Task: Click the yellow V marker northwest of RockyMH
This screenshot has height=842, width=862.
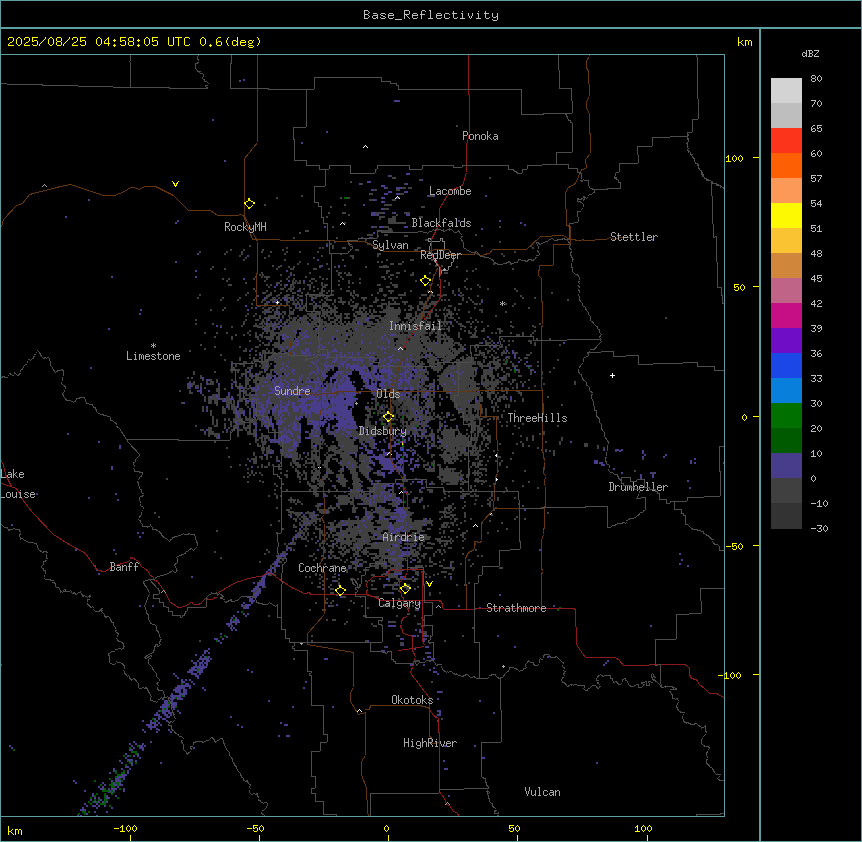Action: point(175,184)
